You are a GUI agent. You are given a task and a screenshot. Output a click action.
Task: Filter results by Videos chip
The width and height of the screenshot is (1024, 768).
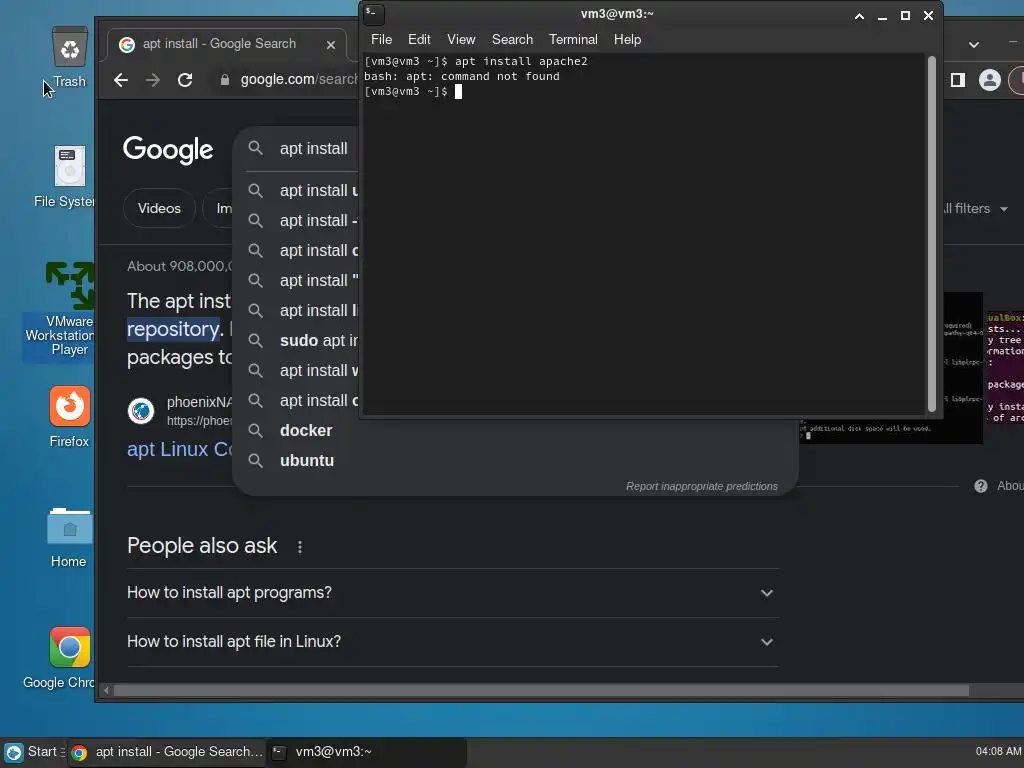(x=159, y=208)
